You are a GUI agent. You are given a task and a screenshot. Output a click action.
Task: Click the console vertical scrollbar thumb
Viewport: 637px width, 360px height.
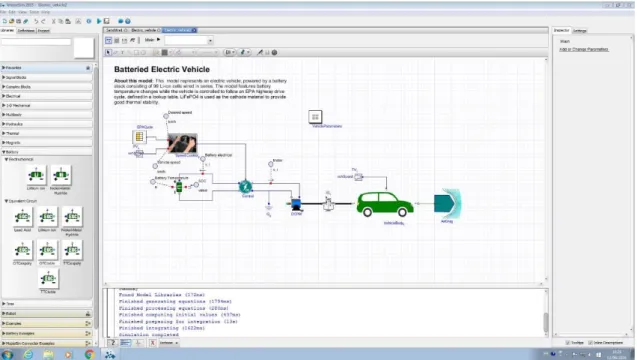[546, 322]
